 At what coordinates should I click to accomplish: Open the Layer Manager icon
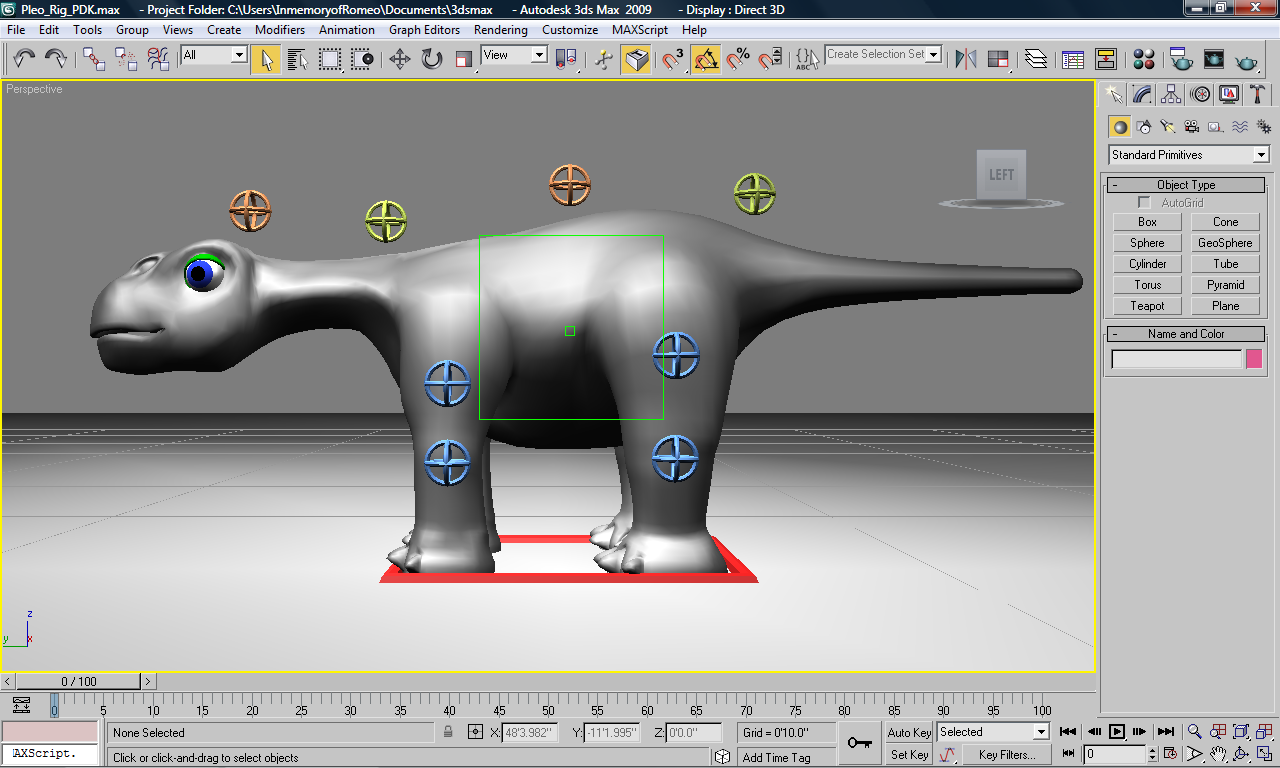tap(1036, 60)
